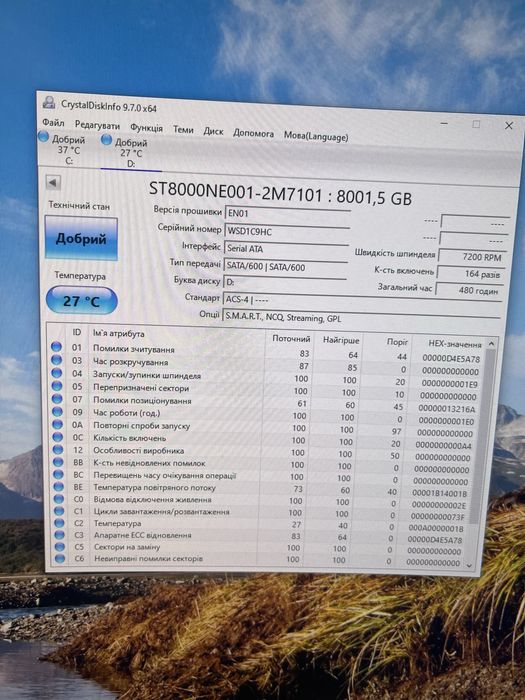Click the power on hours field 480 годин
Viewport: 525px width, 700px height.
click(x=469, y=290)
